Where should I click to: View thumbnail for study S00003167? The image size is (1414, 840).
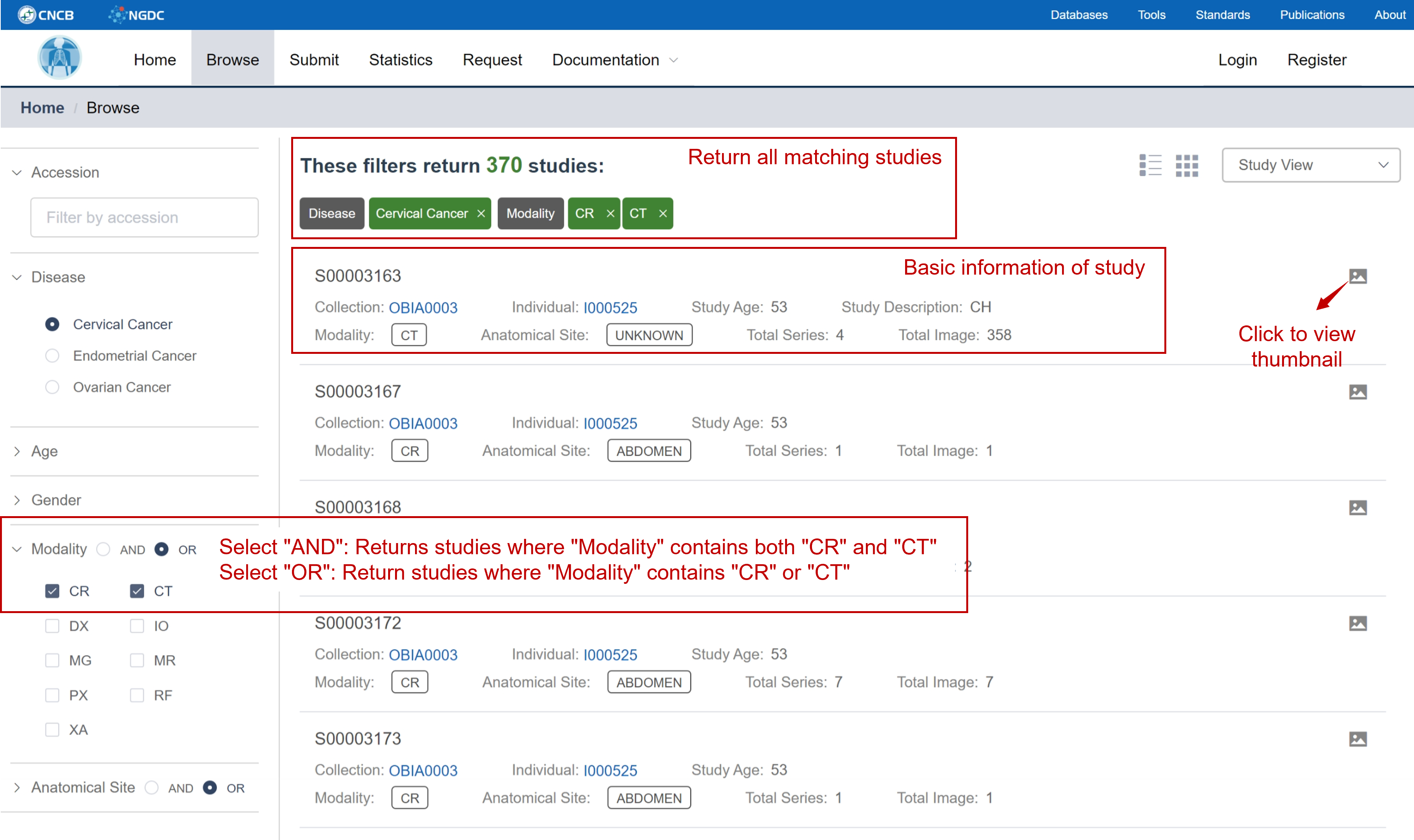coord(1357,392)
